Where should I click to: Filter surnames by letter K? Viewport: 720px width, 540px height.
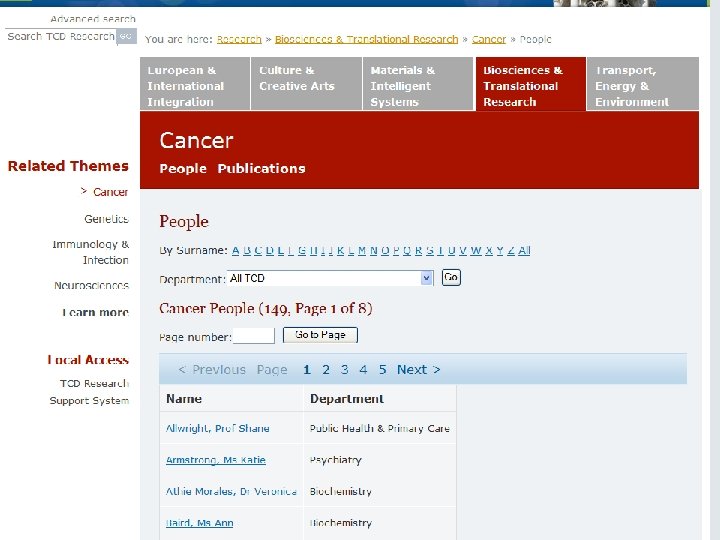(340, 251)
